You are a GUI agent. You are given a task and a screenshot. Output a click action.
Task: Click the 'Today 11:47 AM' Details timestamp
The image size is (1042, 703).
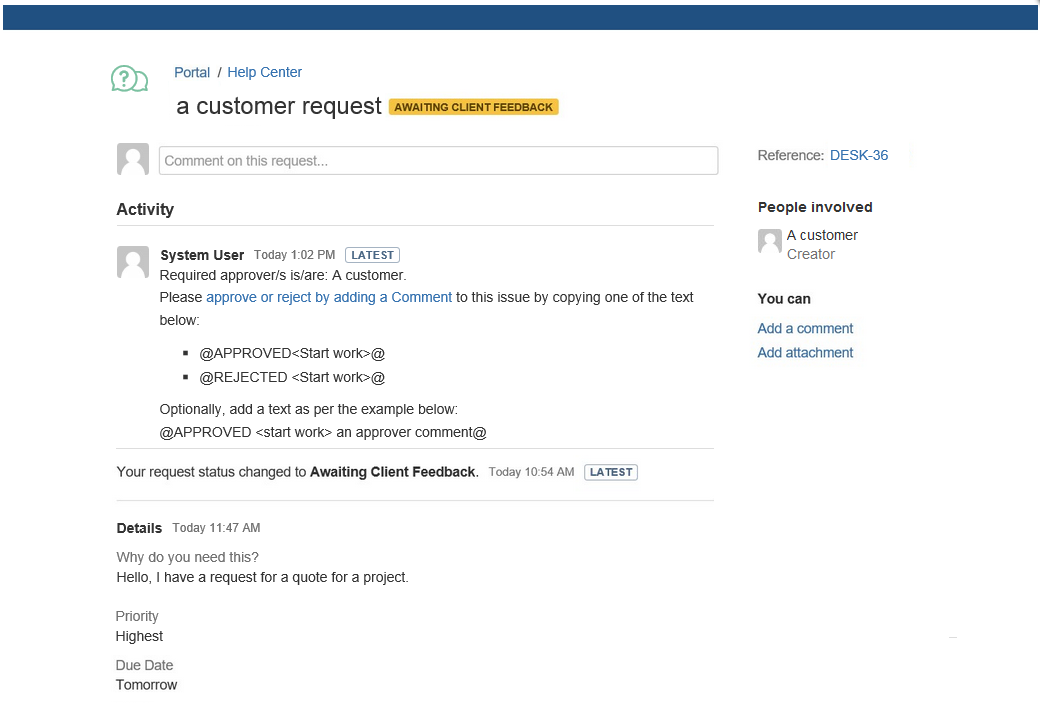pos(216,528)
